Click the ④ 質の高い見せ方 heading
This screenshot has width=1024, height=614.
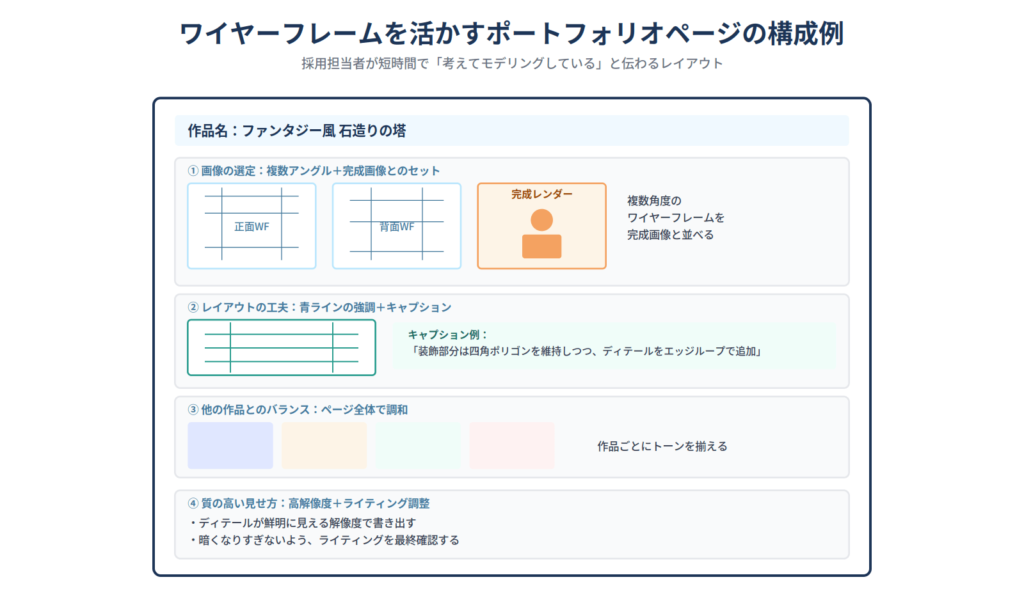(308, 503)
